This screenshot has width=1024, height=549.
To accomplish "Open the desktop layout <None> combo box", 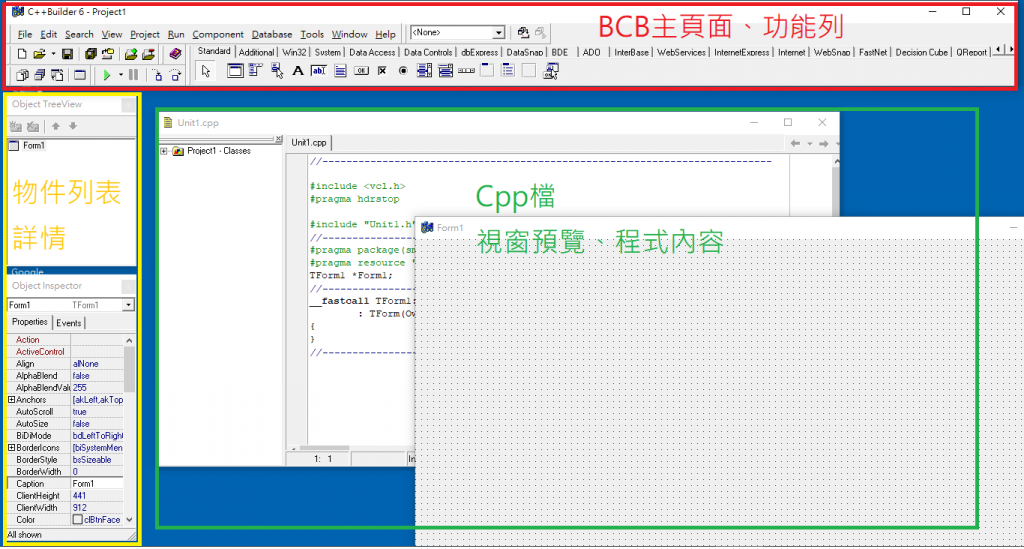I will (x=457, y=32).
